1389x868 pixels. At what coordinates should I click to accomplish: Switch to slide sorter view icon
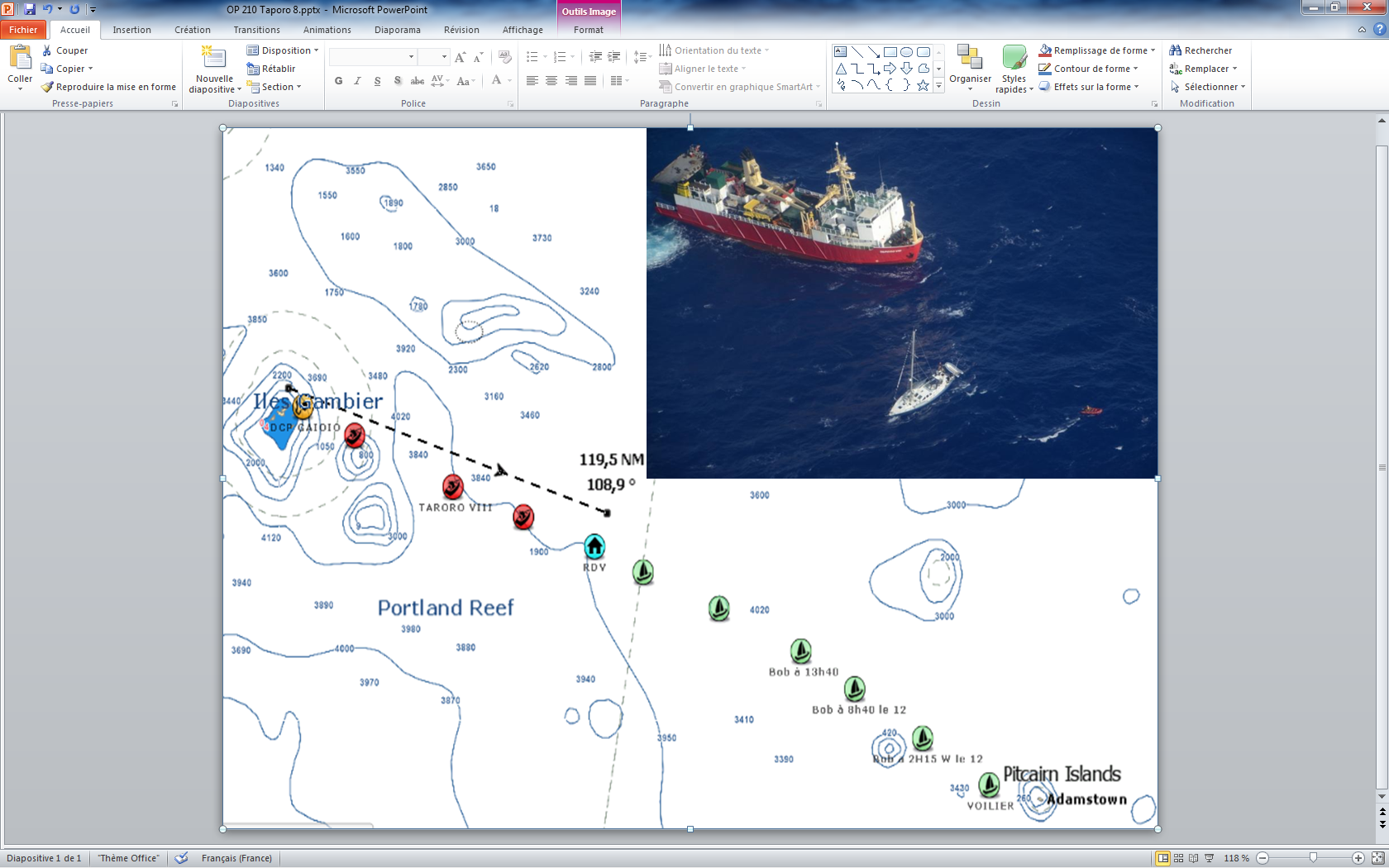[1179, 858]
